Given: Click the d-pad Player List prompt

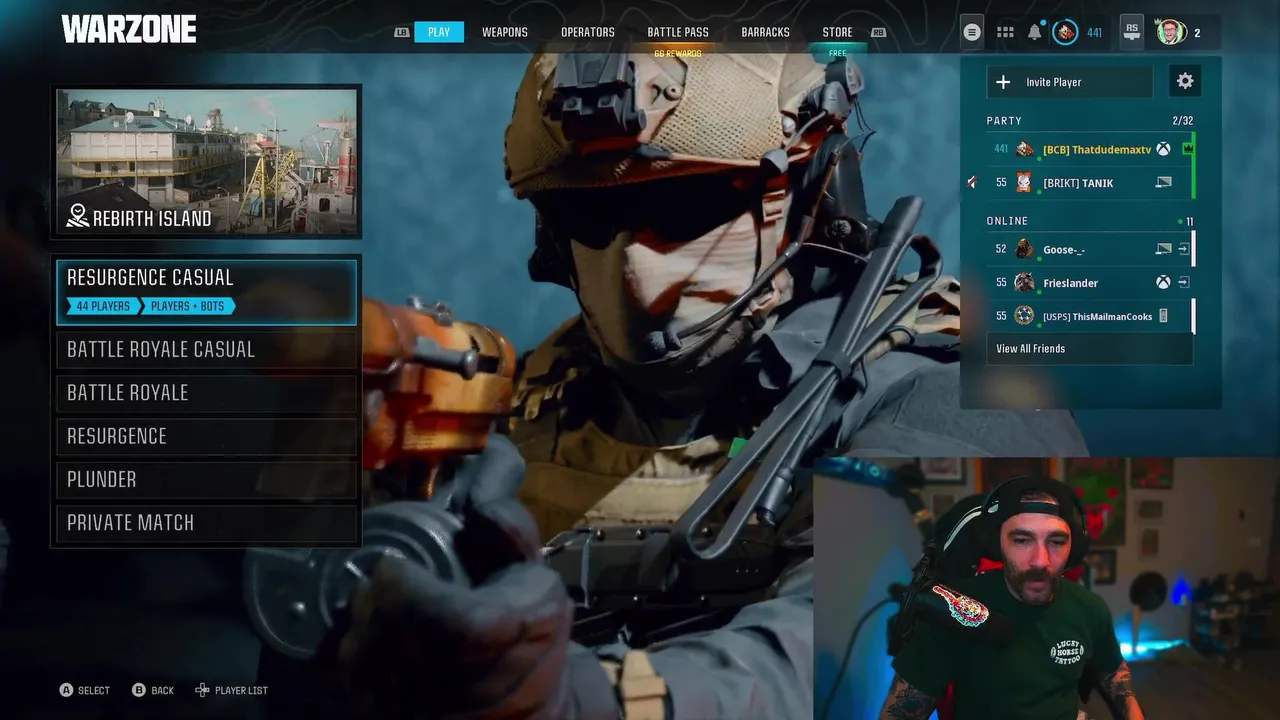Looking at the screenshot, I should tap(231, 690).
